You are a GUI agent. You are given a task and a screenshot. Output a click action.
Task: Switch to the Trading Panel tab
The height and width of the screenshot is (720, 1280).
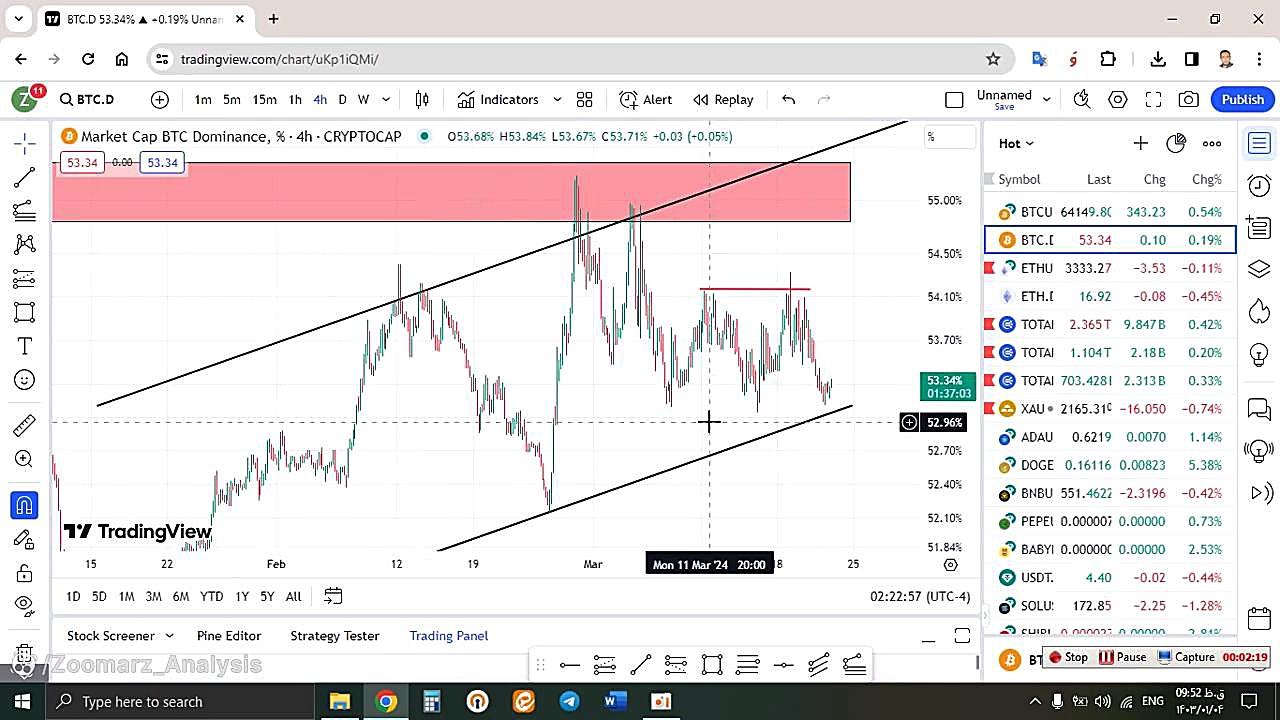click(x=449, y=636)
